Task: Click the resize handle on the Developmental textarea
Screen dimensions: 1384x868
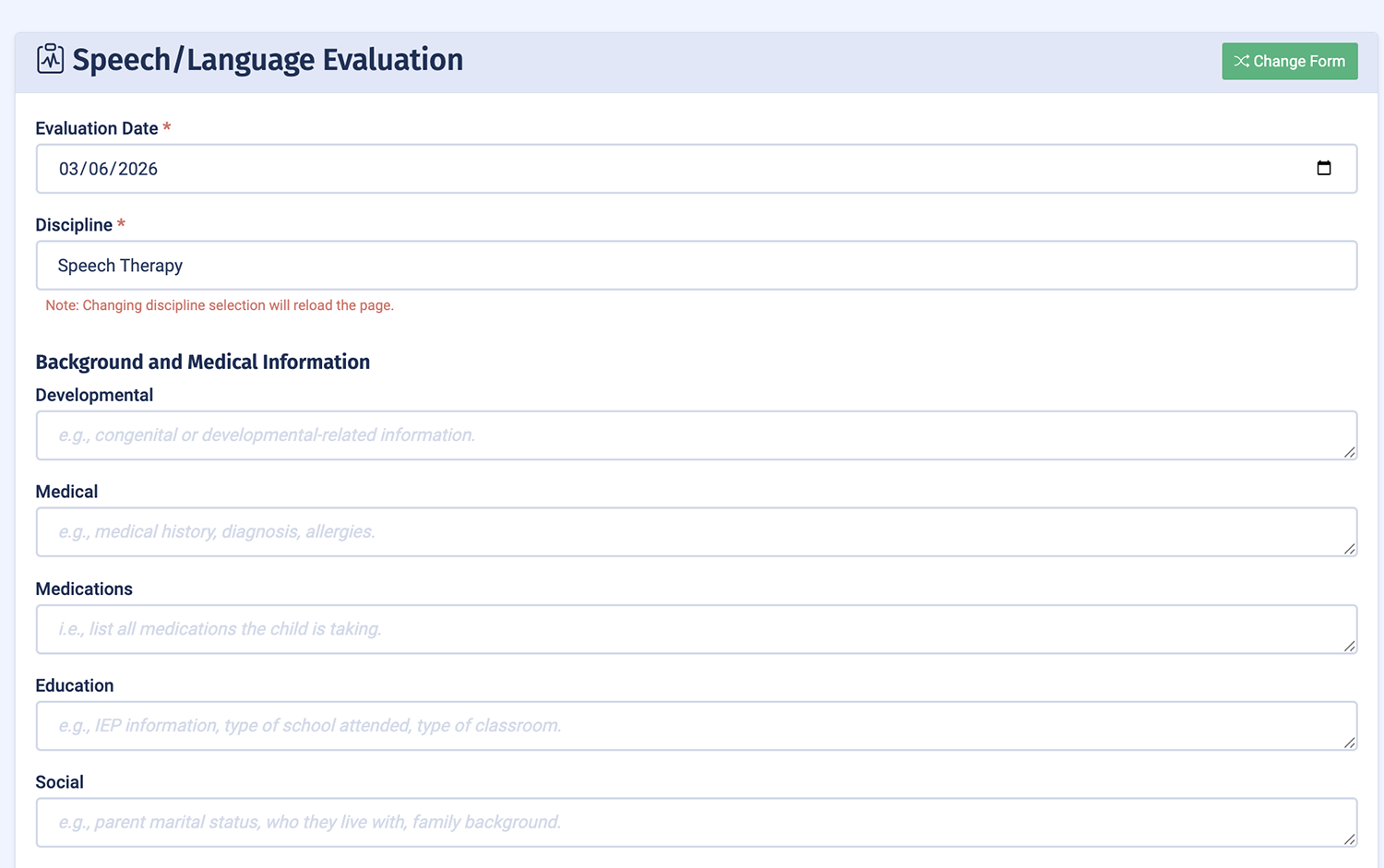Action: 1350,454
